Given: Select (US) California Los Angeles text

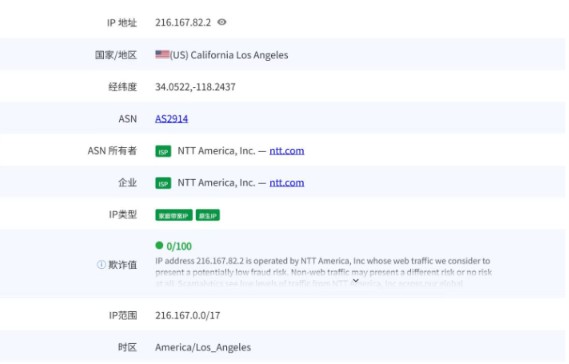Looking at the screenshot, I should tap(229, 55).
